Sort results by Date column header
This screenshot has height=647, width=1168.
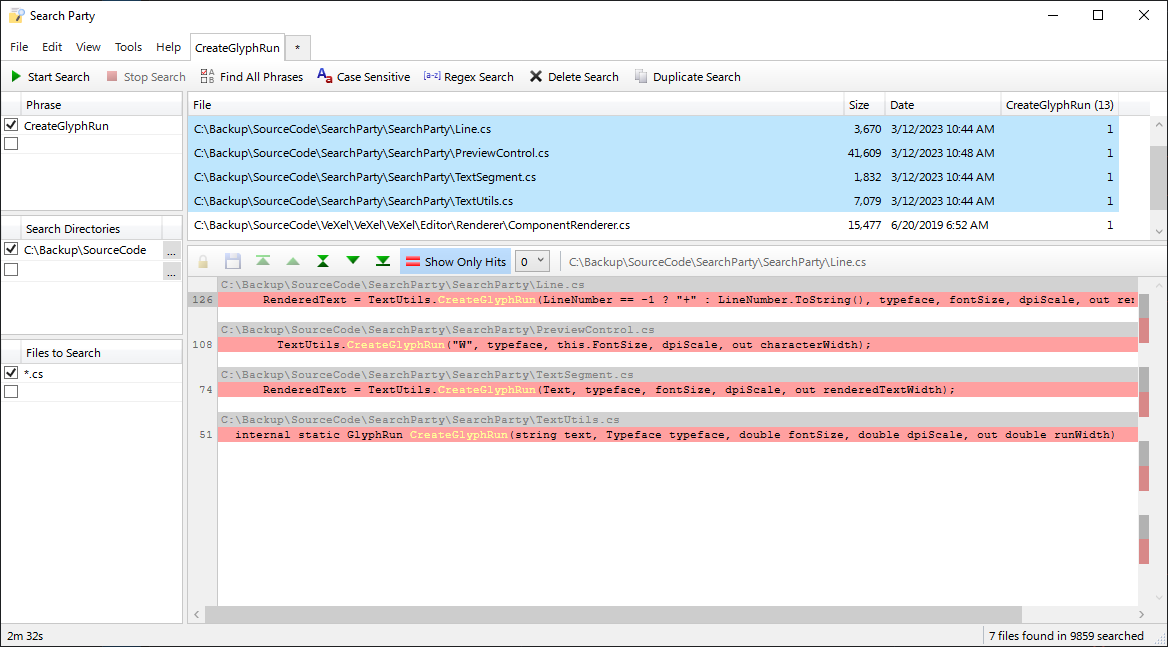(x=943, y=105)
